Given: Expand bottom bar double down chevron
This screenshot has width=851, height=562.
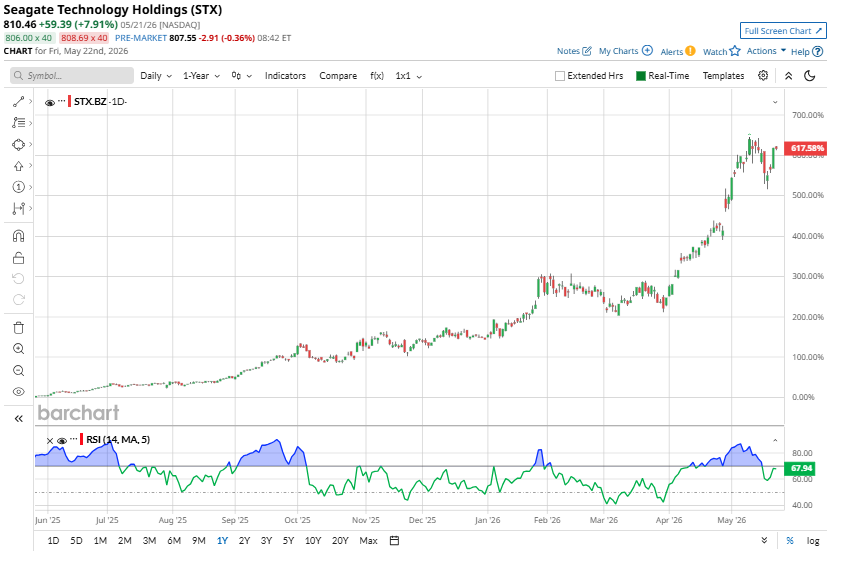Looking at the screenshot, I should click(x=764, y=540).
